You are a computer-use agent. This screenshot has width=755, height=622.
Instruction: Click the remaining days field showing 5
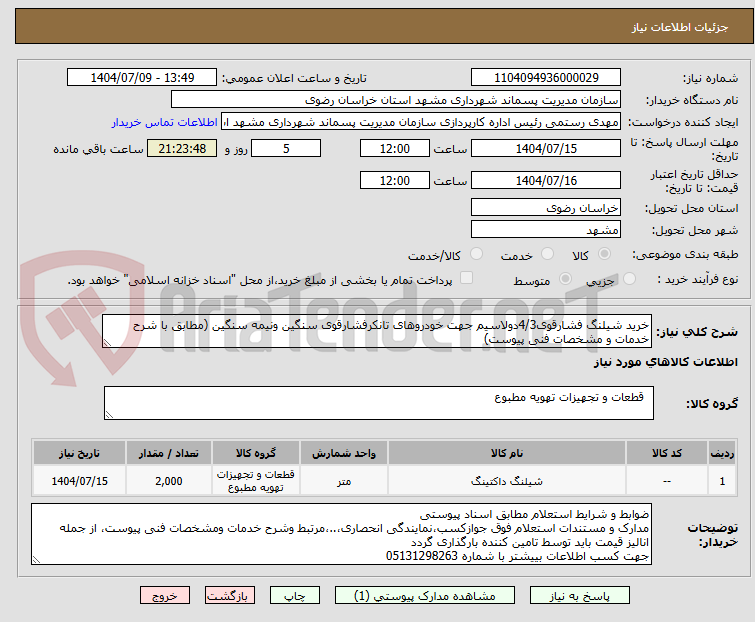286,148
